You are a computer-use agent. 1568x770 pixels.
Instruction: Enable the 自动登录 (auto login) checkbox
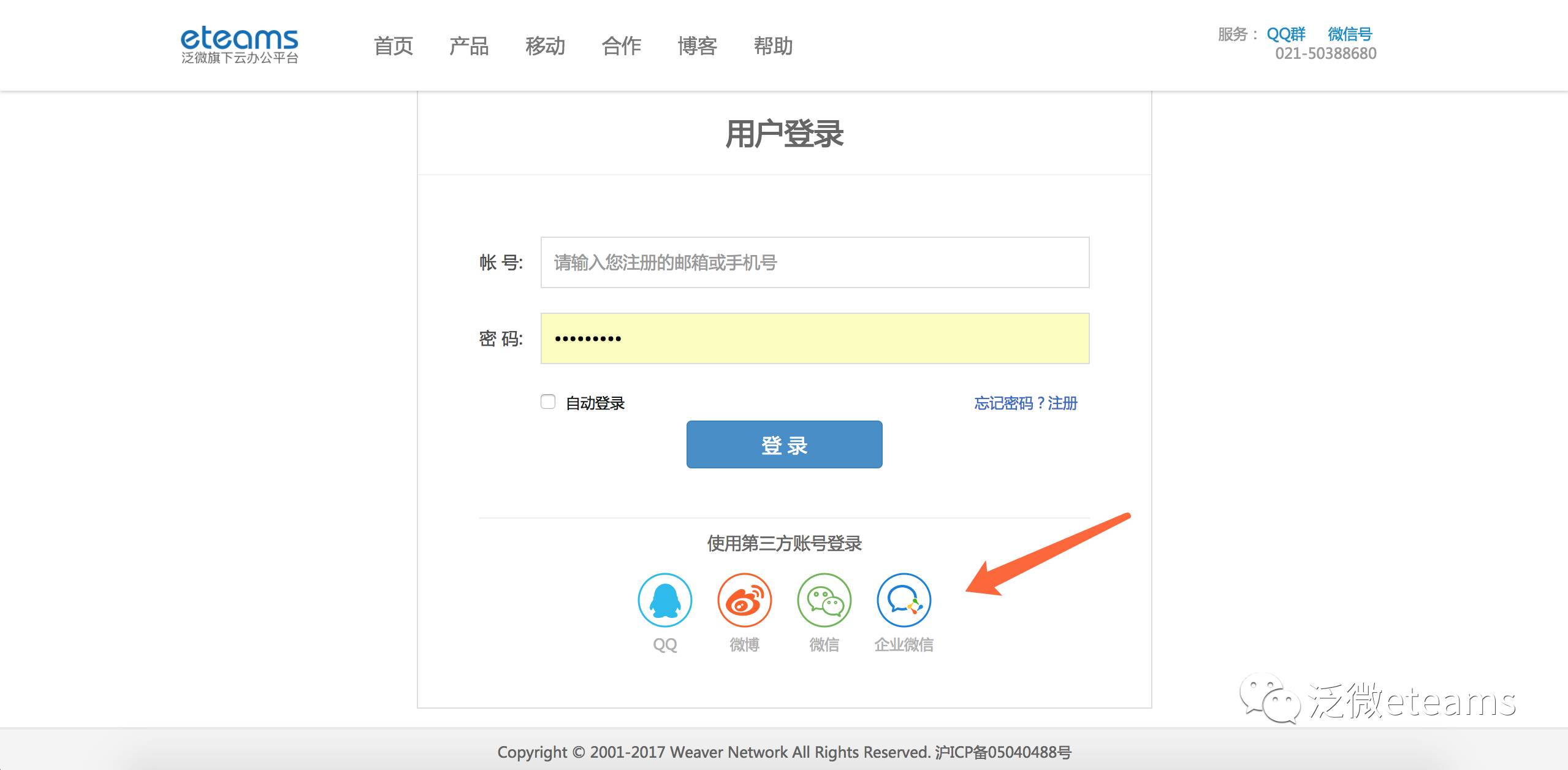click(x=548, y=402)
